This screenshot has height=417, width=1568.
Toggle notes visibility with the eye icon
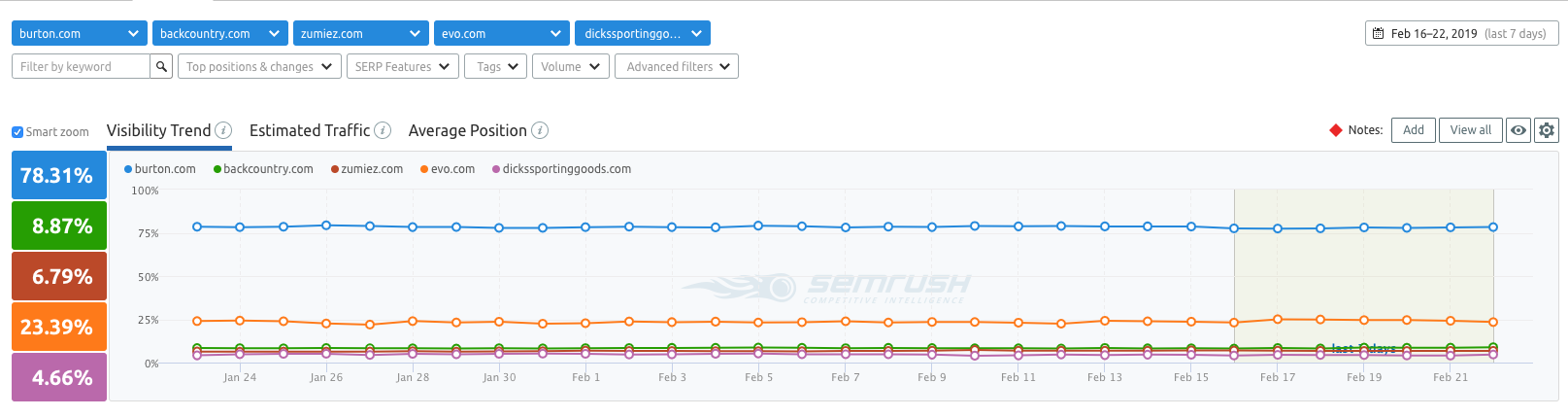click(x=1518, y=130)
